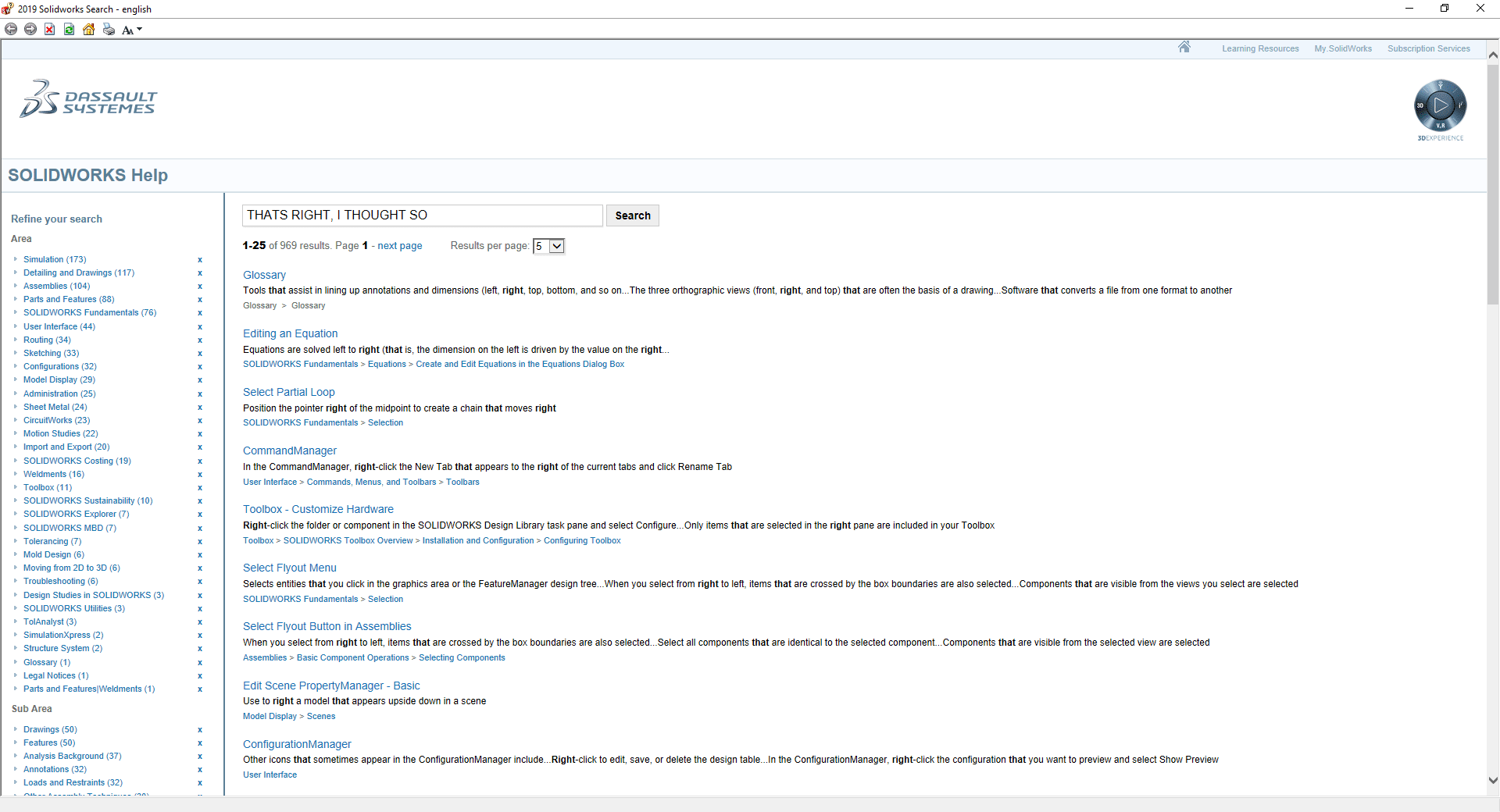Click the SOLIDWORKS Help heading

(87, 175)
